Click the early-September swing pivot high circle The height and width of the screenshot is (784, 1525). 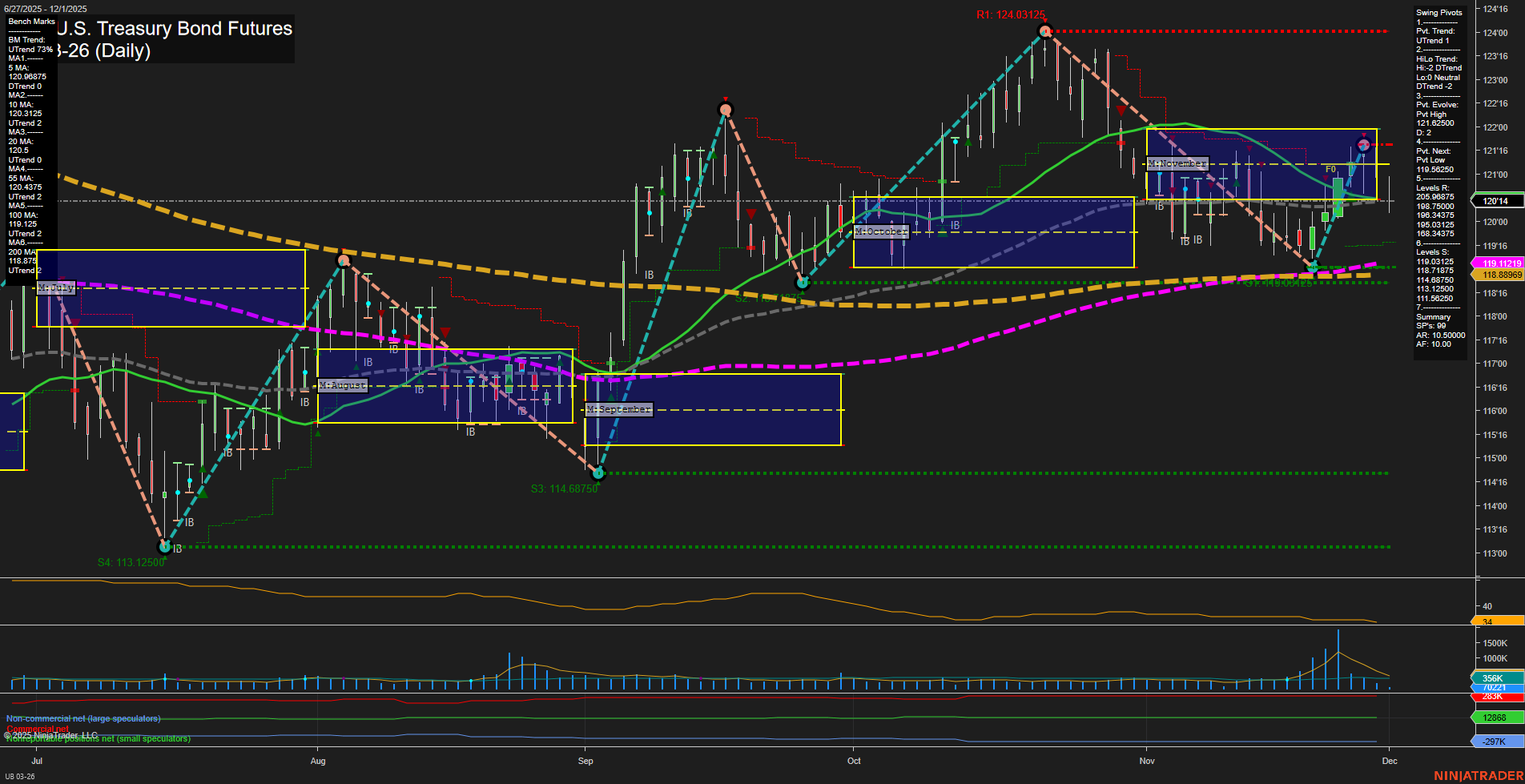tap(725, 110)
